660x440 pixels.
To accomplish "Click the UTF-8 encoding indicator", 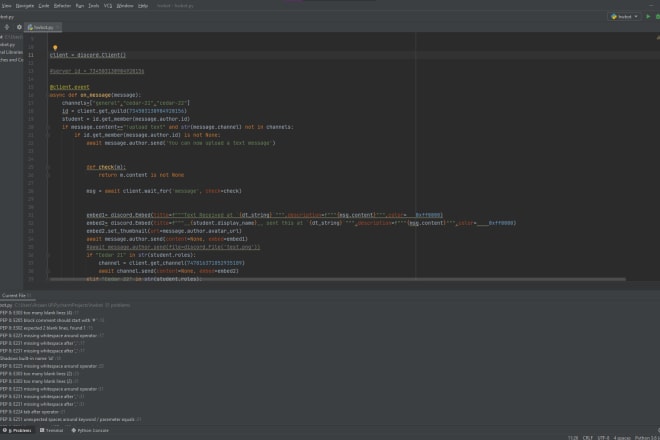I will (x=603, y=438).
